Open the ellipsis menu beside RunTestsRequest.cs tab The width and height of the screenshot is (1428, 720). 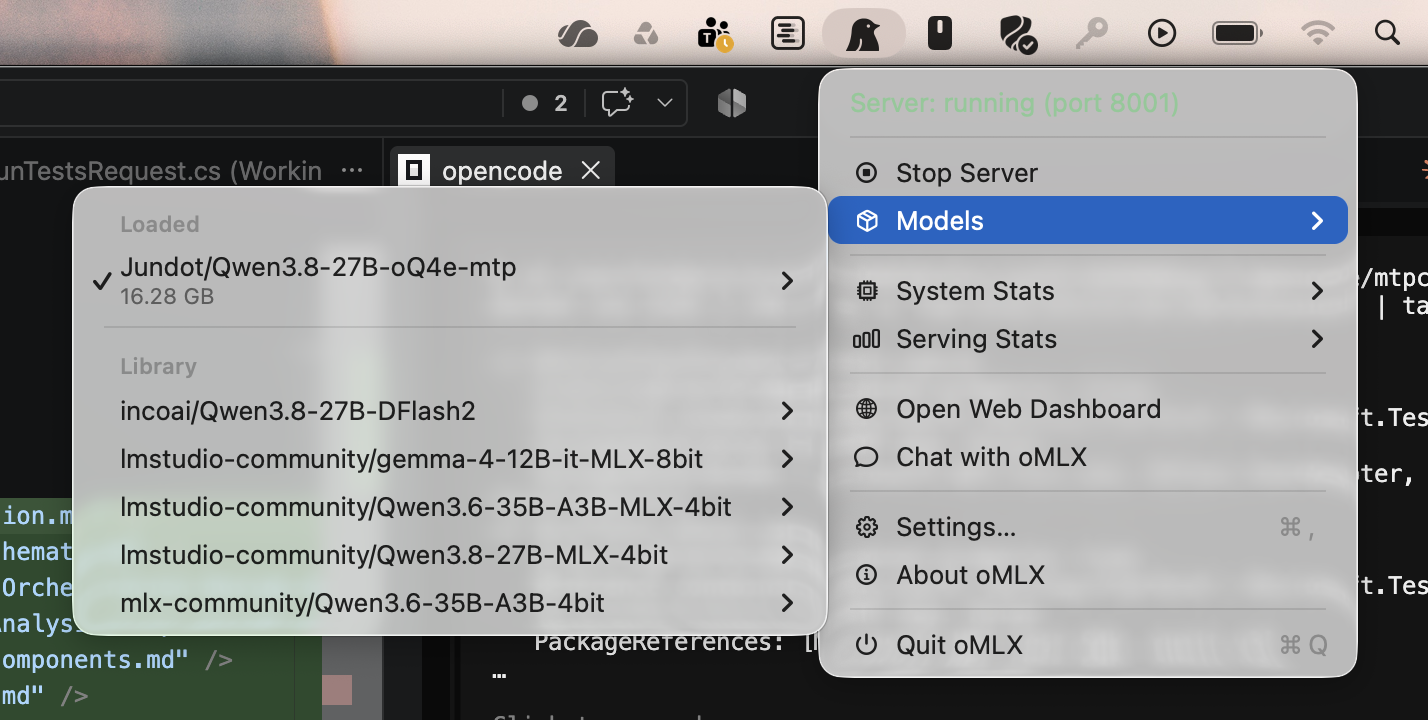click(x=352, y=171)
